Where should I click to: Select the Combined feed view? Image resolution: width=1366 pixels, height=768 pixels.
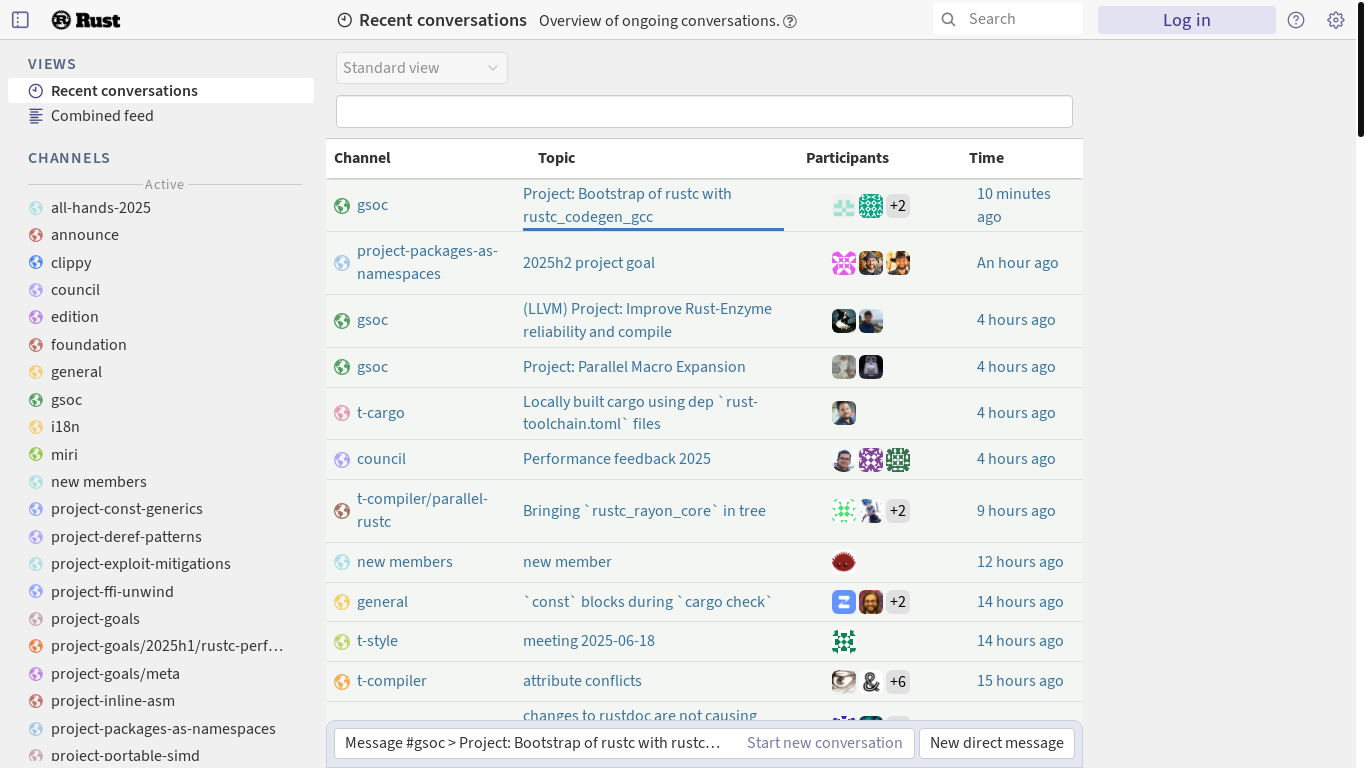[x=161, y=116]
